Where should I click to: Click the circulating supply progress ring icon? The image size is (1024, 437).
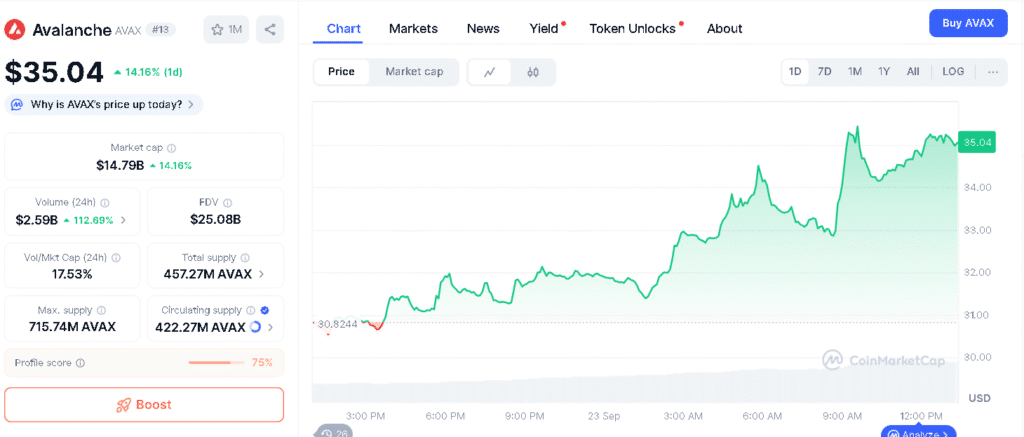(255, 327)
